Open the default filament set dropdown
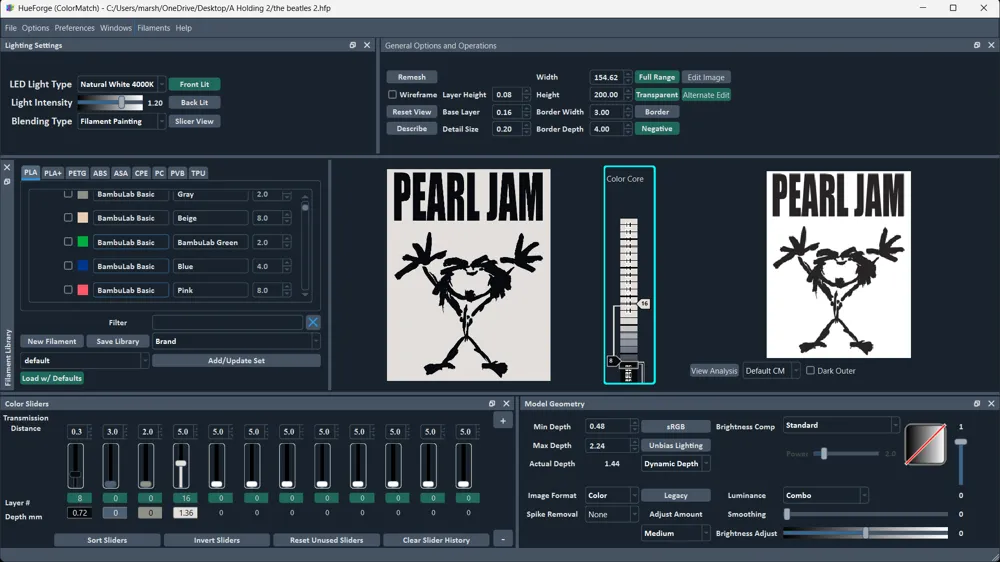1000x562 pixels. click(x=85, y=360)
